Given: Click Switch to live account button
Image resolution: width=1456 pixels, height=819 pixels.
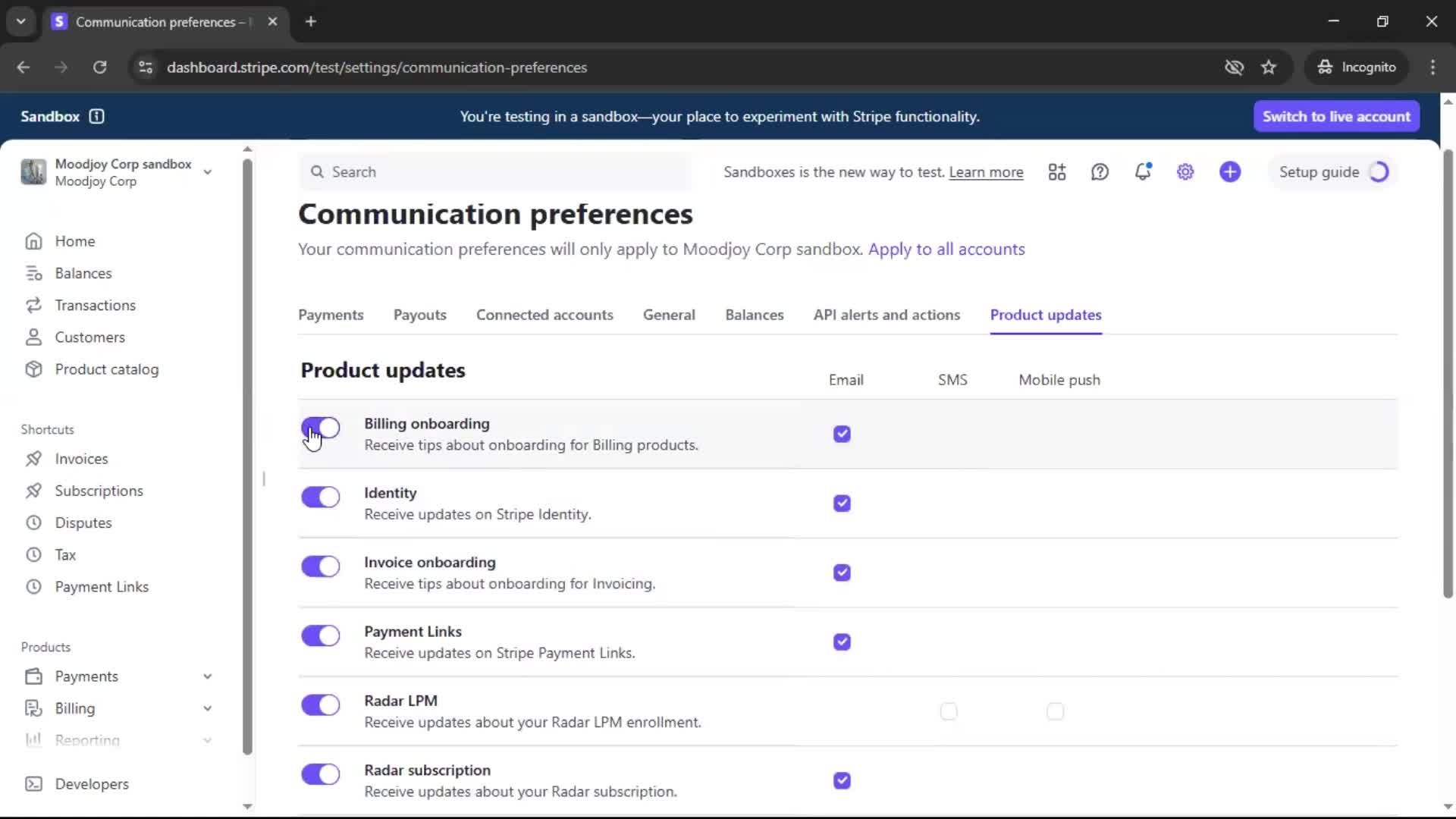Looking at the screenshot, I should point(1336,116).
